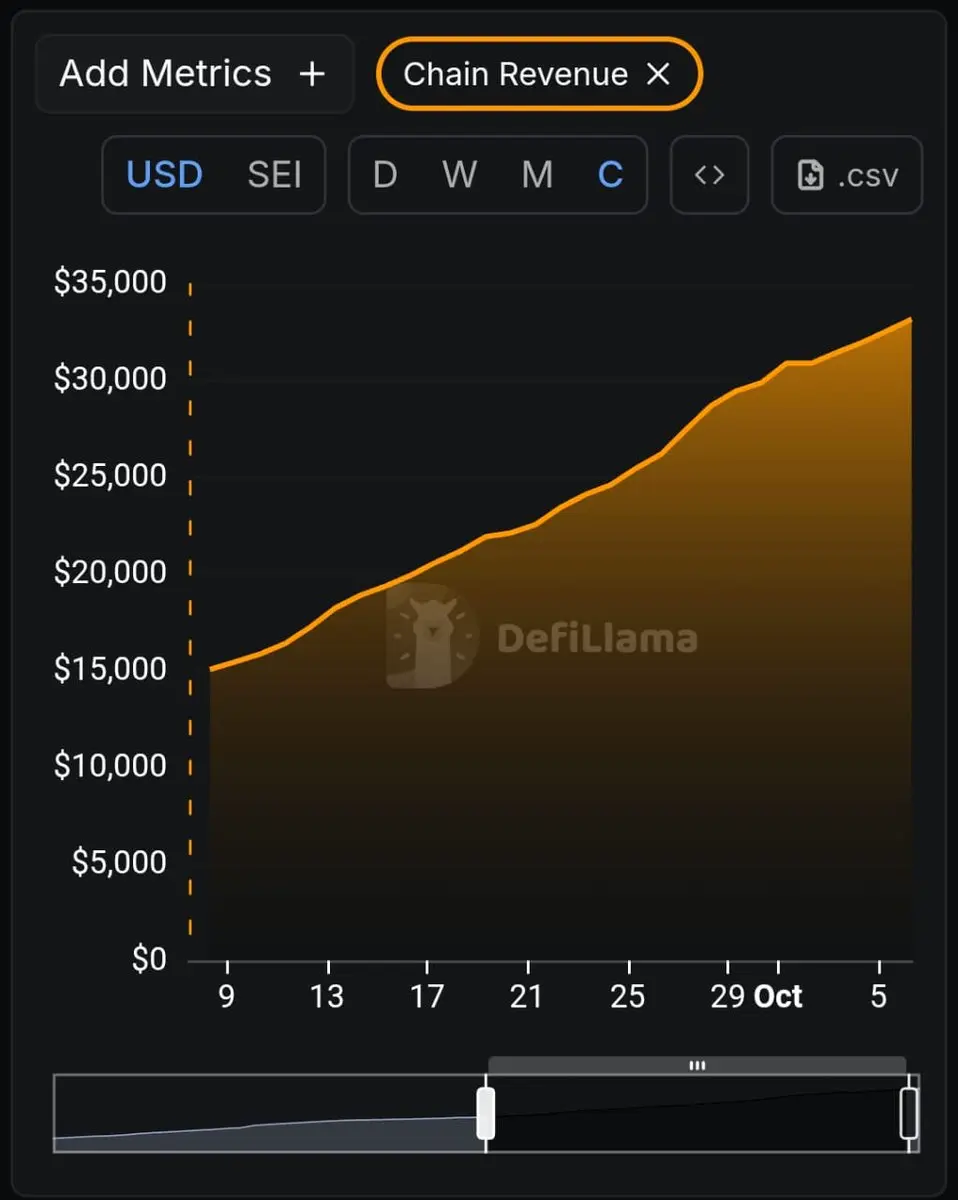
Task: Click the DefiLlama watermark logo
Action: [x=541, y=636]
